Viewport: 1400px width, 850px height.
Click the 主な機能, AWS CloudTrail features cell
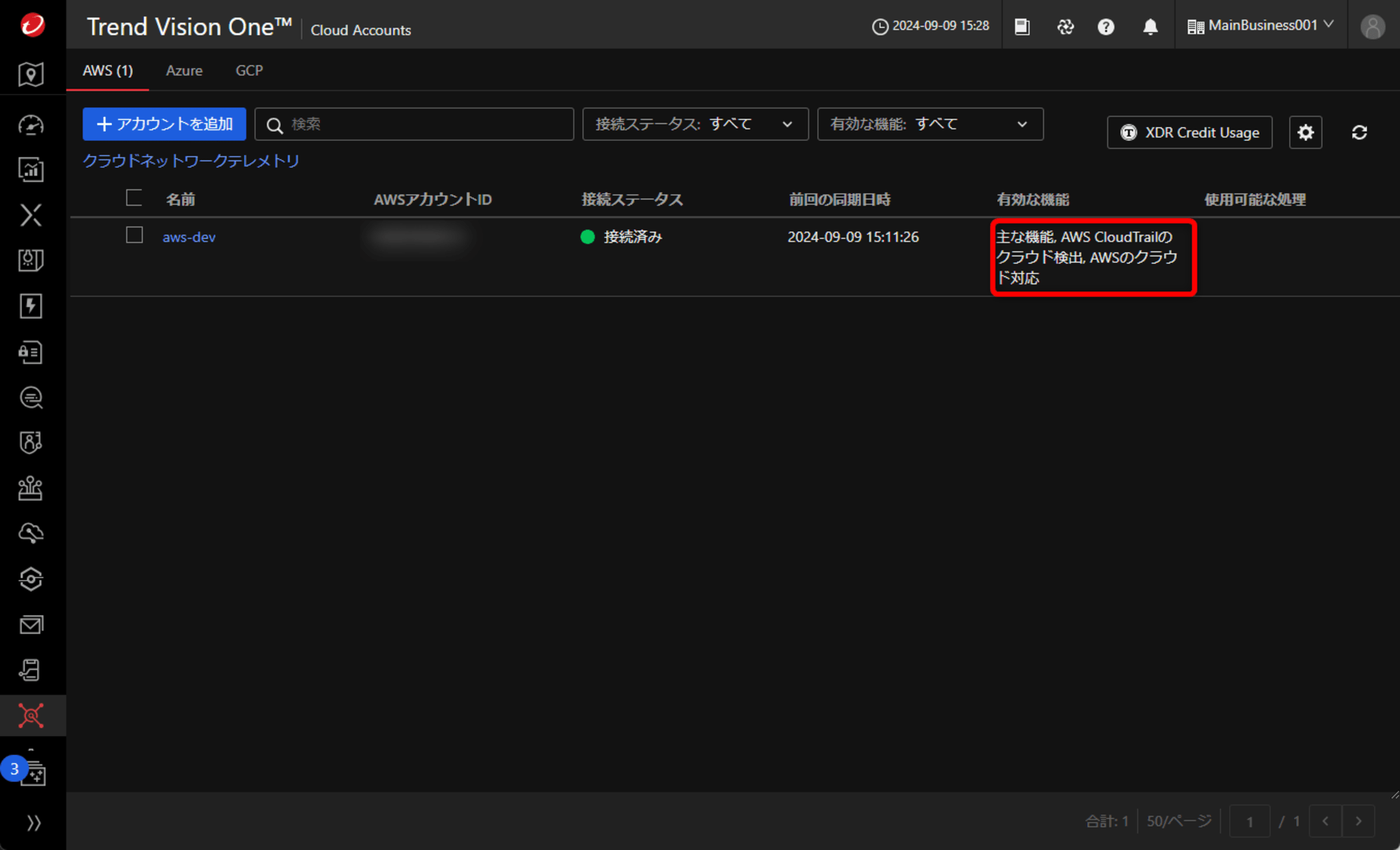1087,257
